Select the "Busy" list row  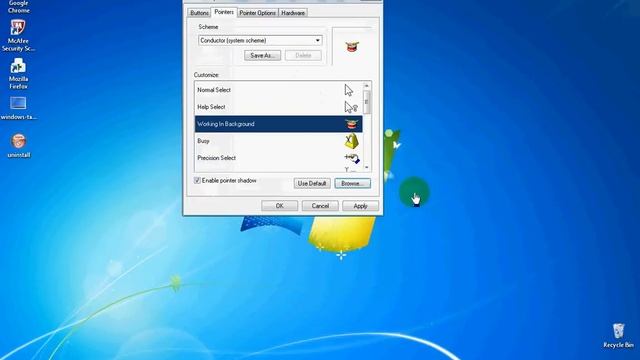[278, 141]
